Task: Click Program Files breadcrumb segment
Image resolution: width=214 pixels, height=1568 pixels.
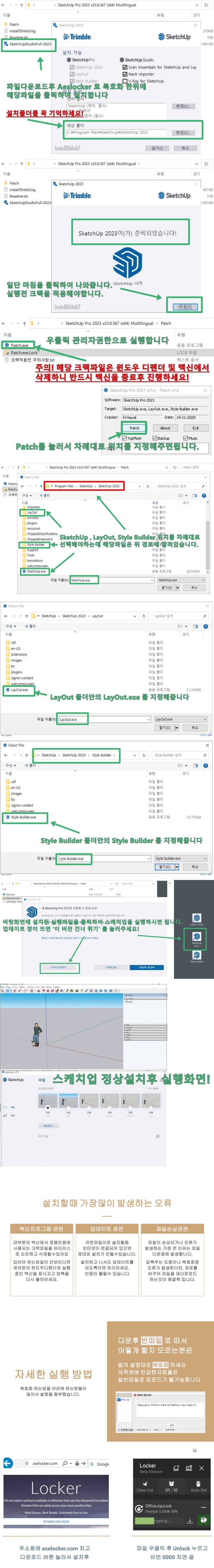Action: [x=64, y=486]
